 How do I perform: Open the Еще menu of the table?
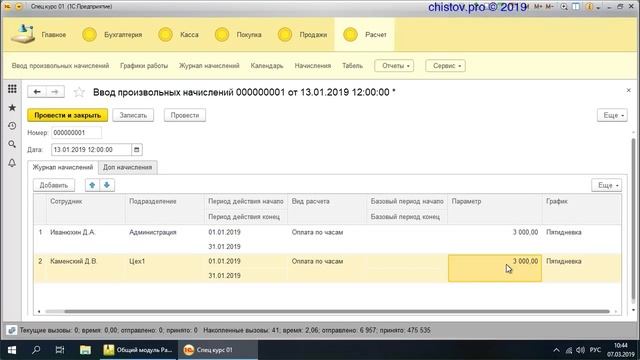click(x=607, y=185)
